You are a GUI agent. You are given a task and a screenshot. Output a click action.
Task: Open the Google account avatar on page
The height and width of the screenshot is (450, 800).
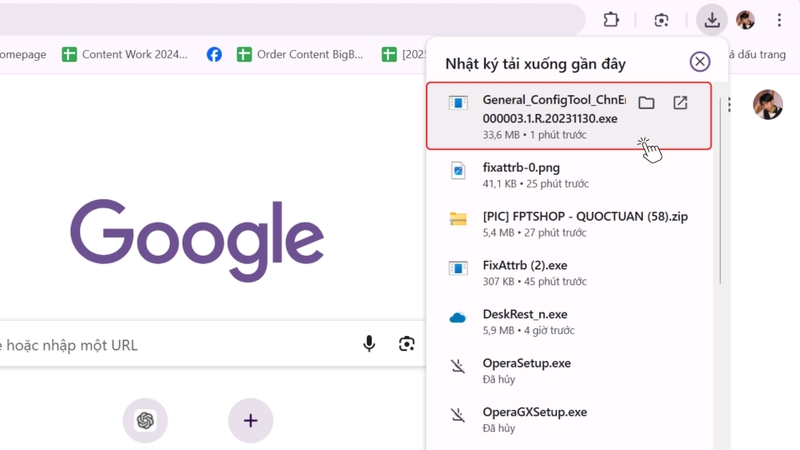(767, 105)
